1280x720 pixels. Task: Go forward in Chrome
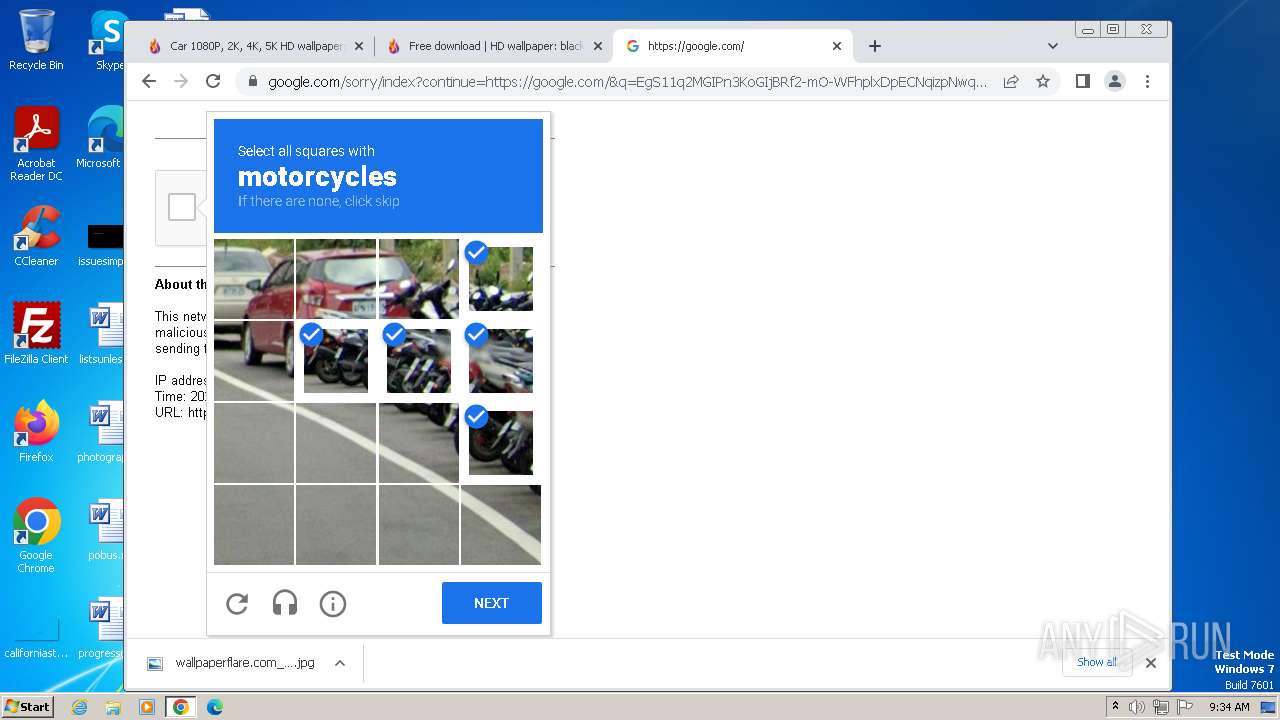coord(181,81)
